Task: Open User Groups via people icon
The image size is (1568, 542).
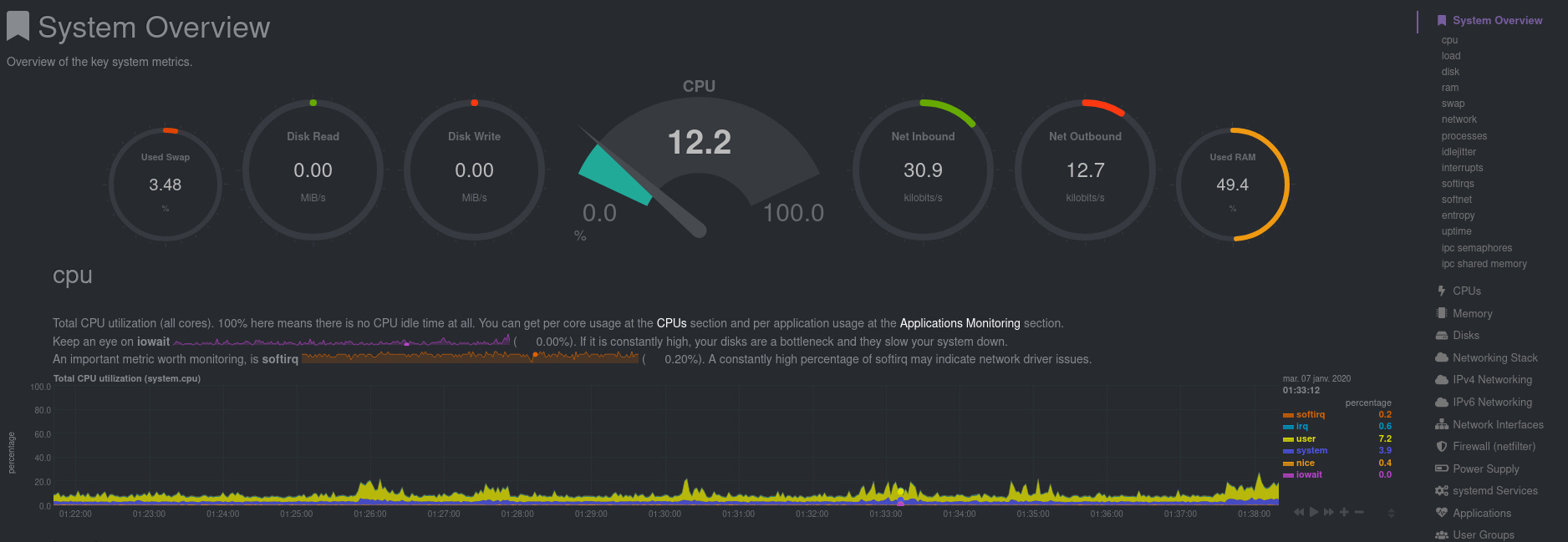Action: 1442,534
